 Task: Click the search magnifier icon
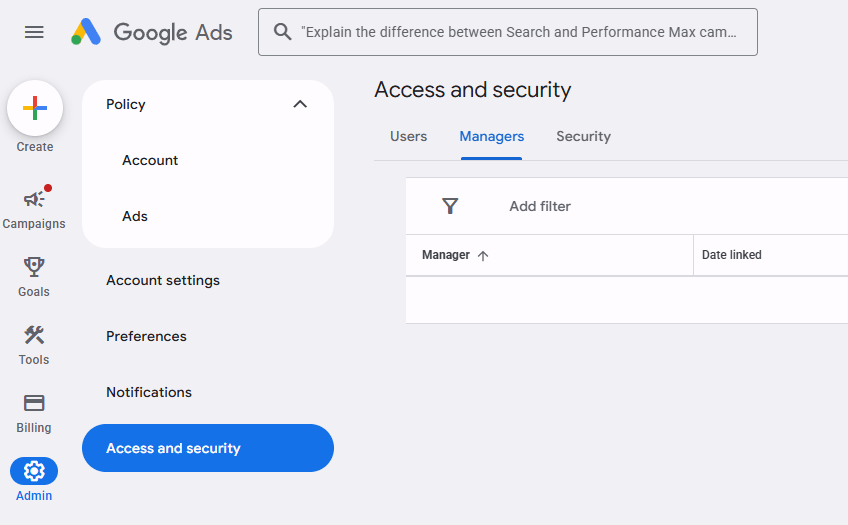[282, 32]
